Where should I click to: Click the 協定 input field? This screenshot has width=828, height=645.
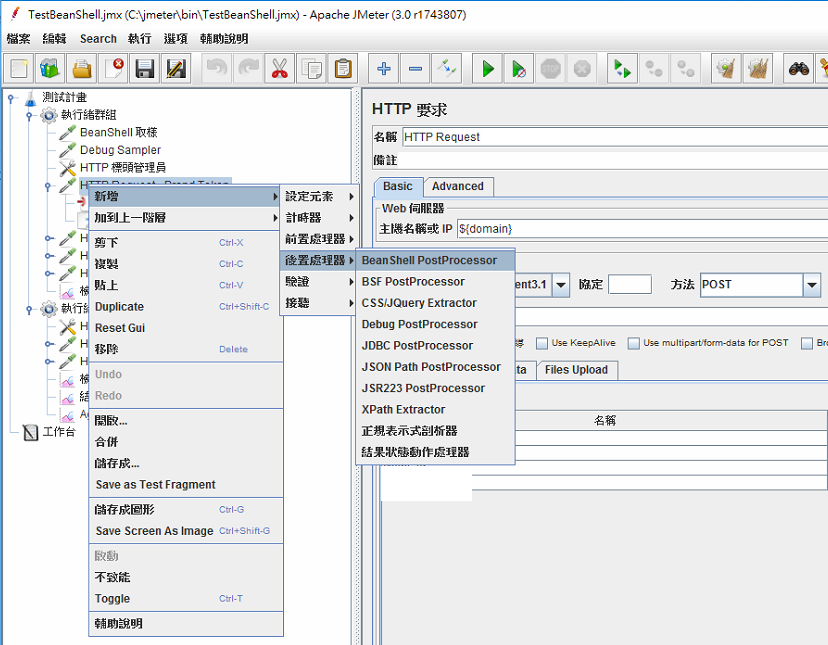629,285
